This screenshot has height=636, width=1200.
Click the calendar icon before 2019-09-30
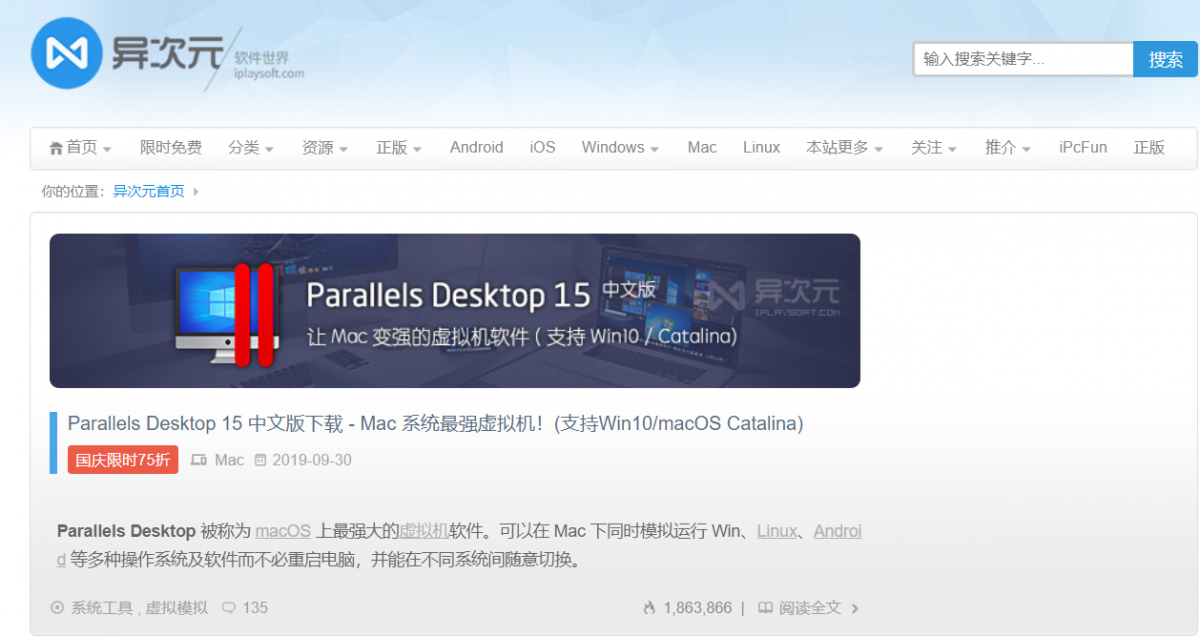click(x=261, y=460)
